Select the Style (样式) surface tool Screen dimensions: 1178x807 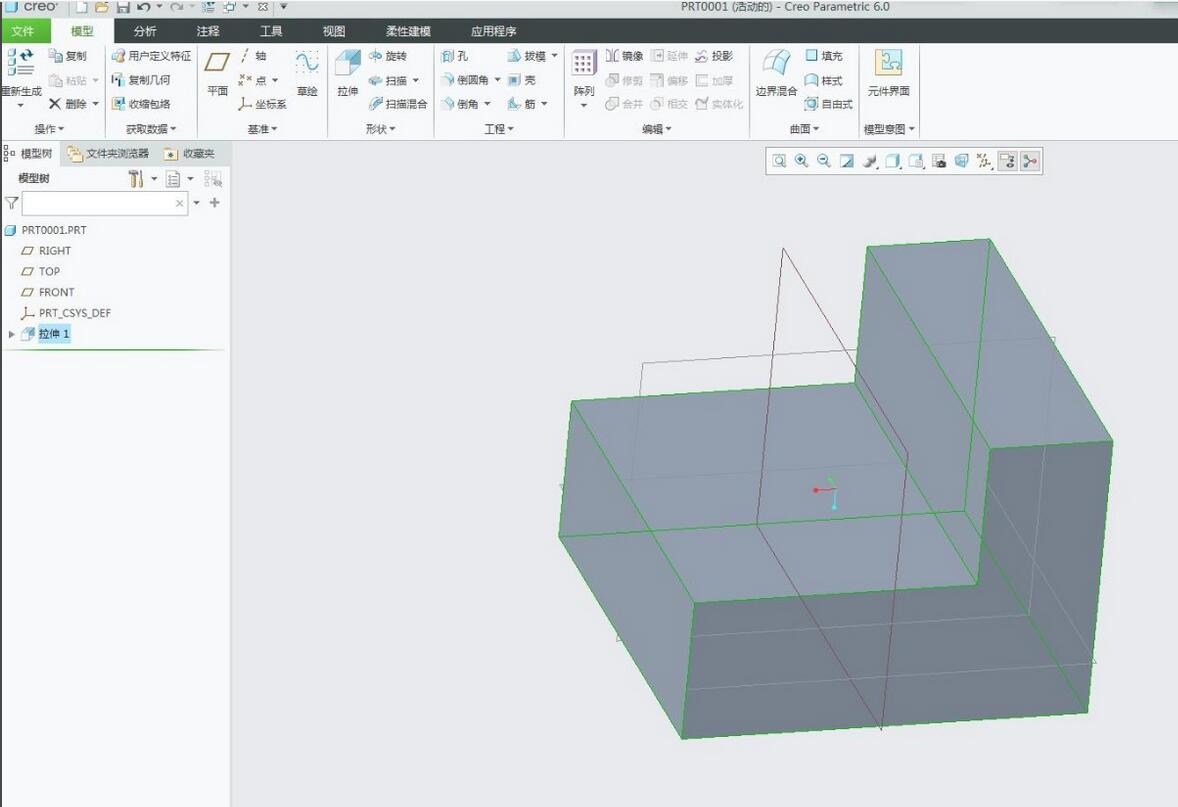click(x=824, y=80)
